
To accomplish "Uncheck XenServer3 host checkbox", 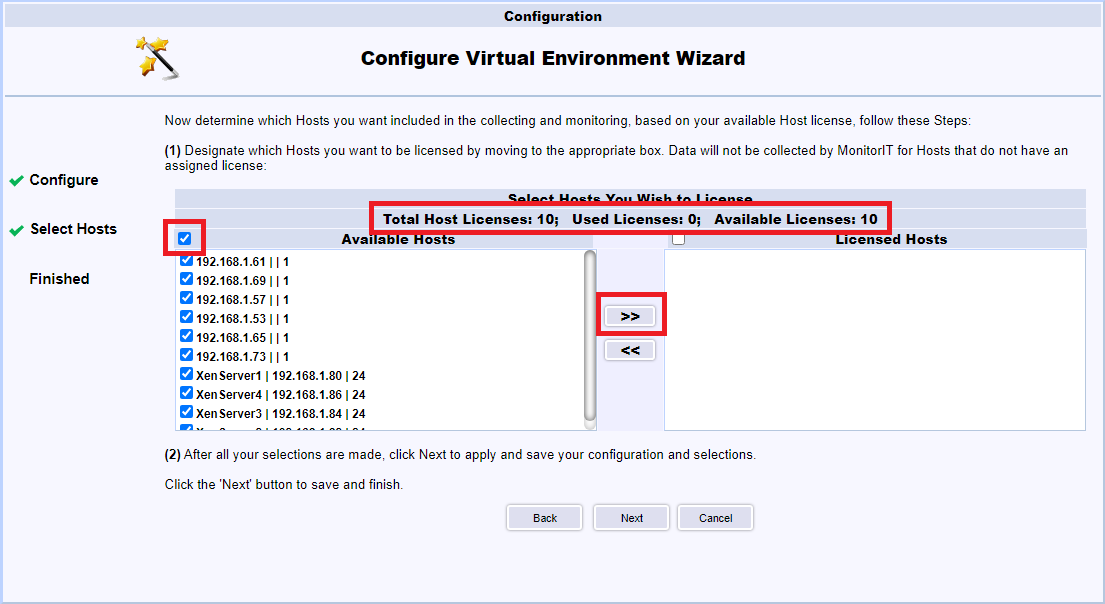I will click(x=186, y=412).
